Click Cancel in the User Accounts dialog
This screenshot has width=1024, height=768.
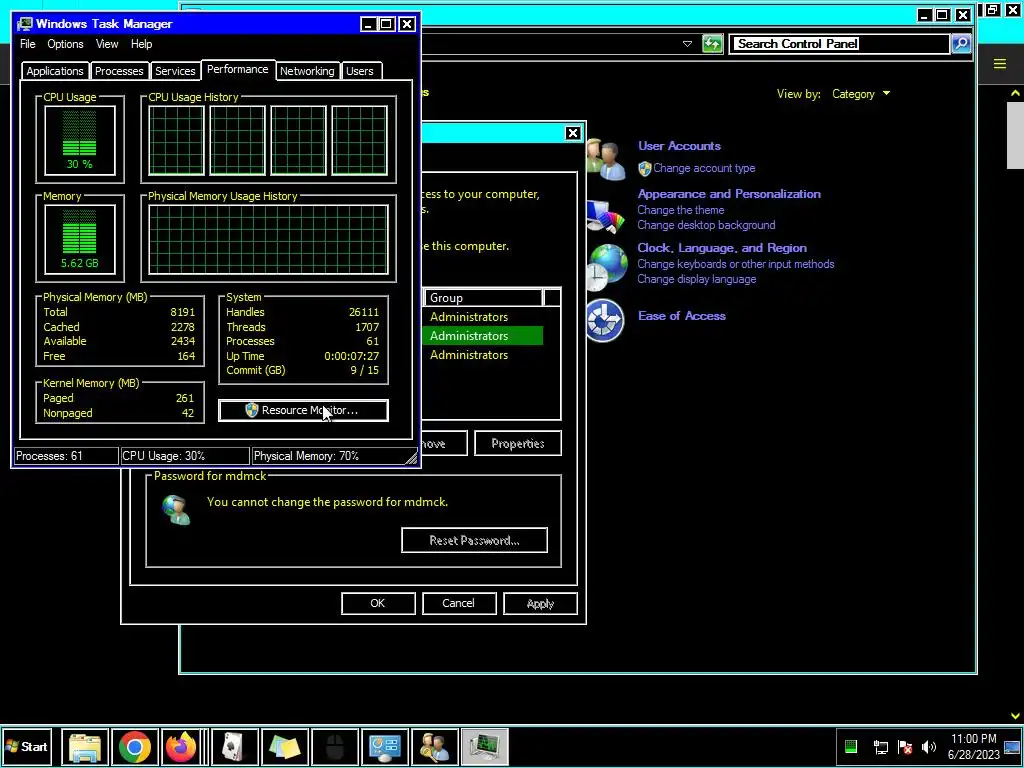[458, 603]
